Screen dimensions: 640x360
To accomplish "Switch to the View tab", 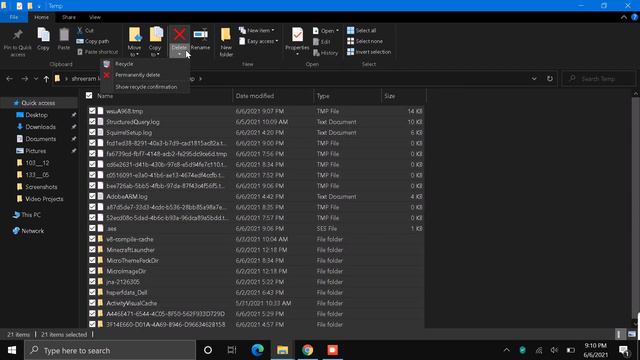I will [x=95, y=17].
